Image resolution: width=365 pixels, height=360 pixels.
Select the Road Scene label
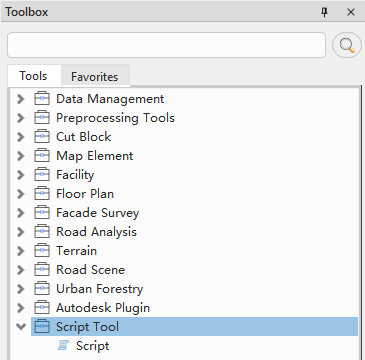pos(90,270)
